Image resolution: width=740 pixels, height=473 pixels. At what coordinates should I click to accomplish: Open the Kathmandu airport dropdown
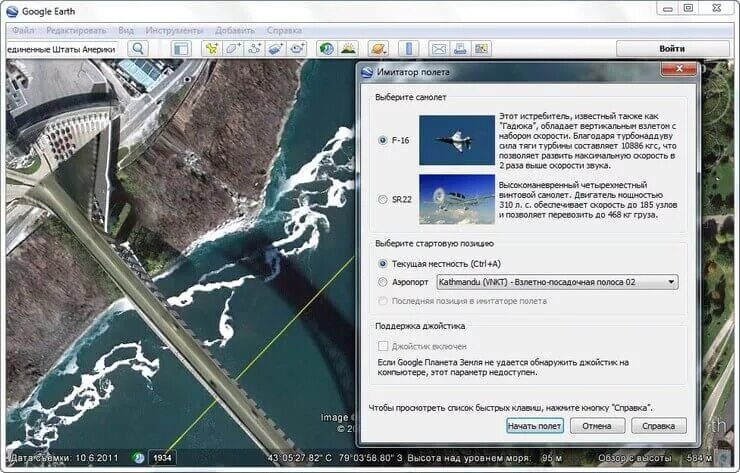(x=557, y=282)
